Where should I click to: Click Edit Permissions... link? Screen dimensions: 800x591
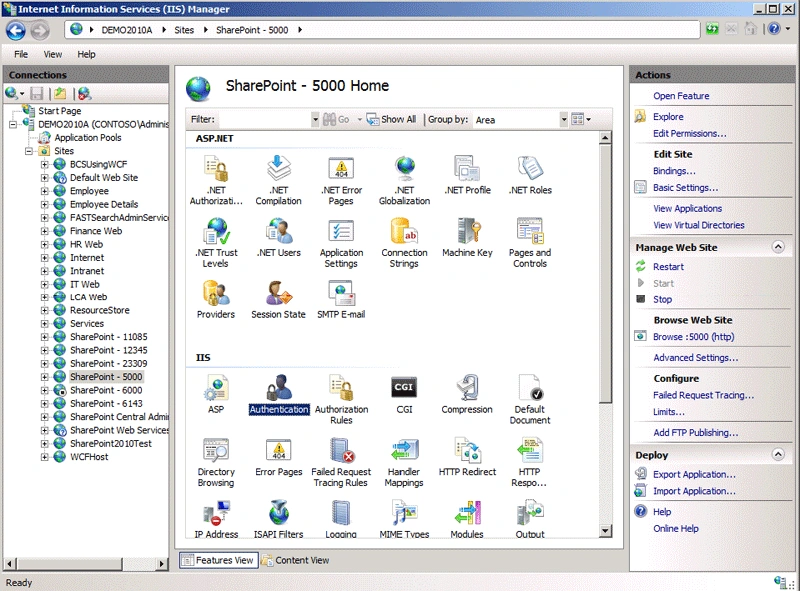[x=690, y=134]
